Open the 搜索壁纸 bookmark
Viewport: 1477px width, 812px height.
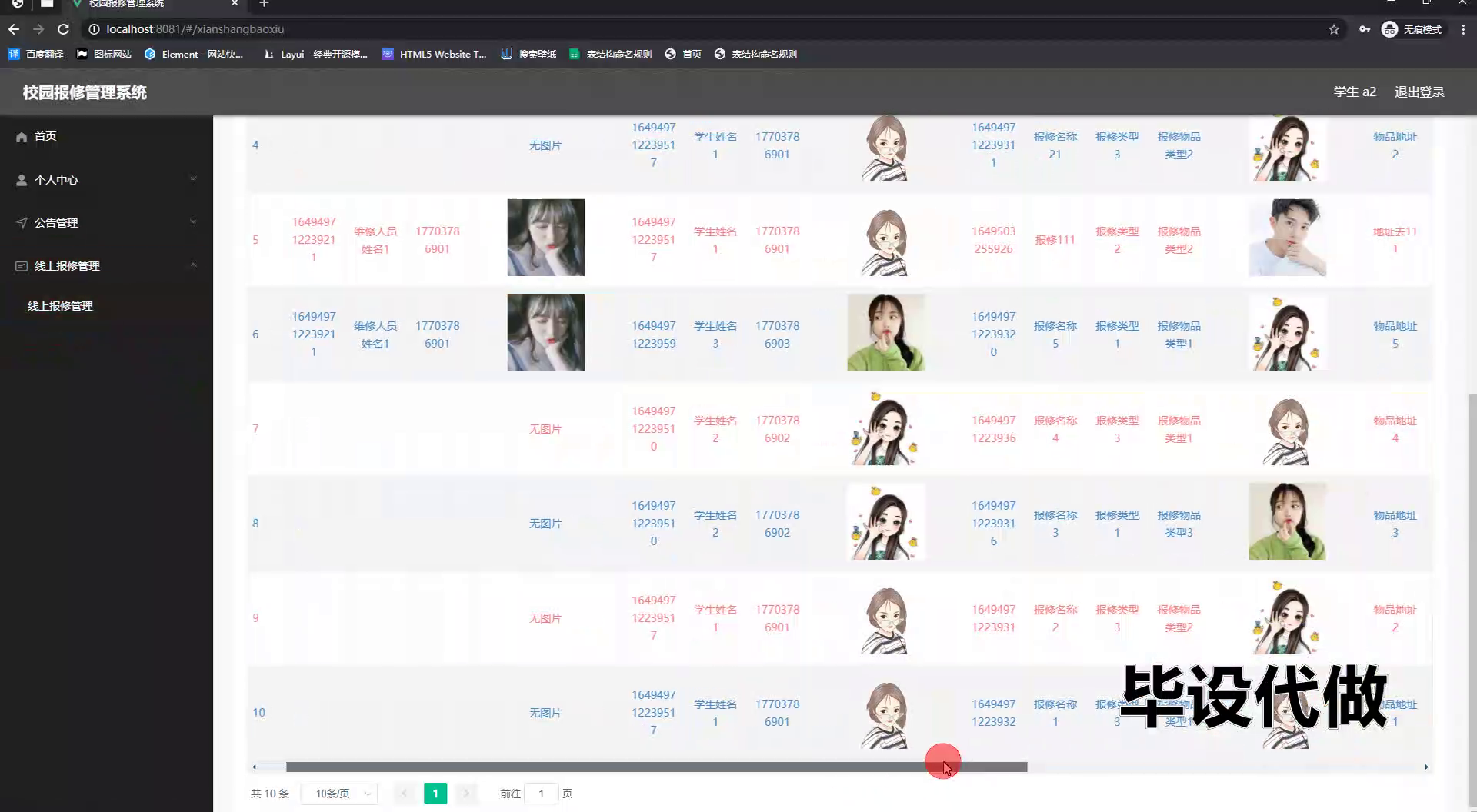tap(528, 54)
